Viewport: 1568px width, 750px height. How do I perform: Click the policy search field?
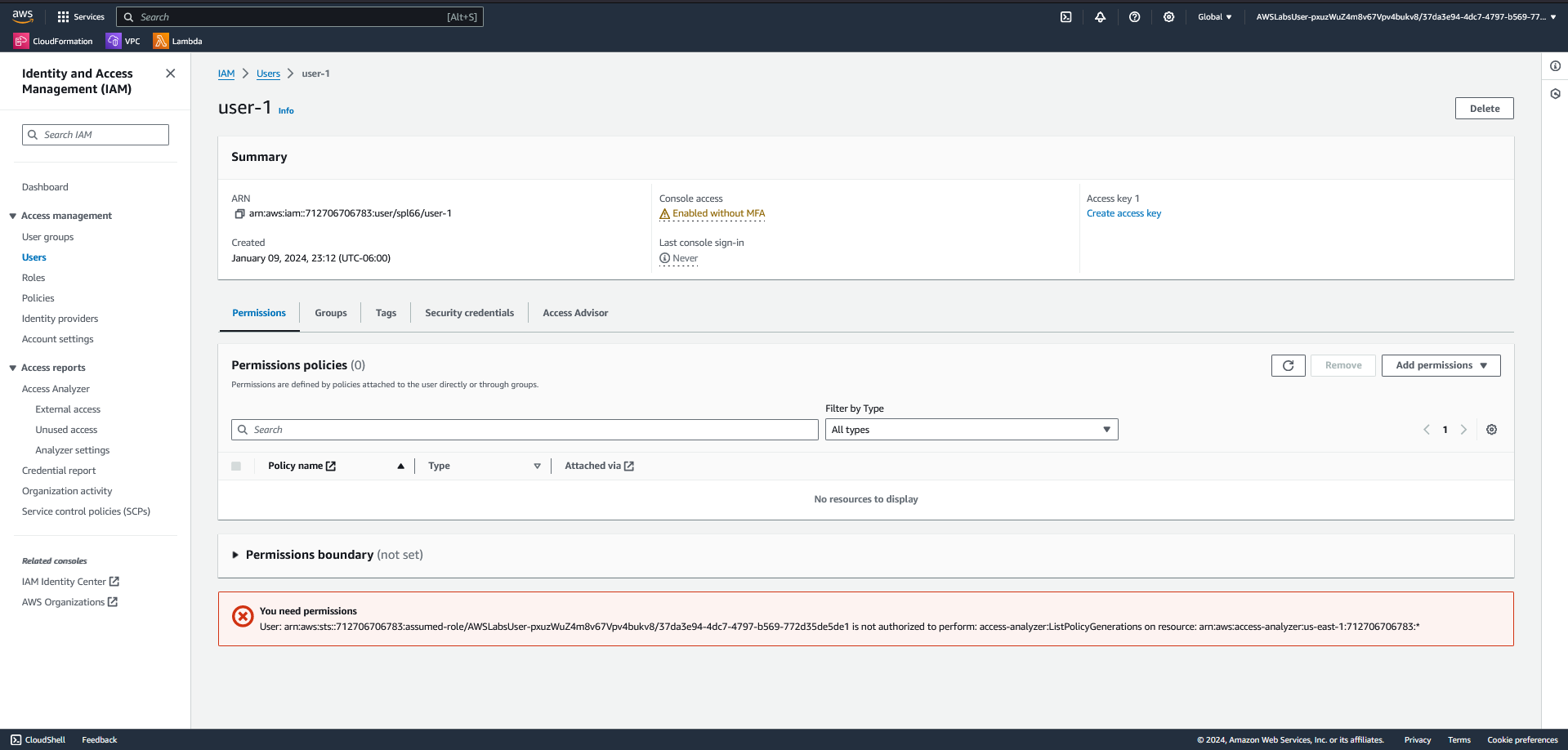pos(524,429)
